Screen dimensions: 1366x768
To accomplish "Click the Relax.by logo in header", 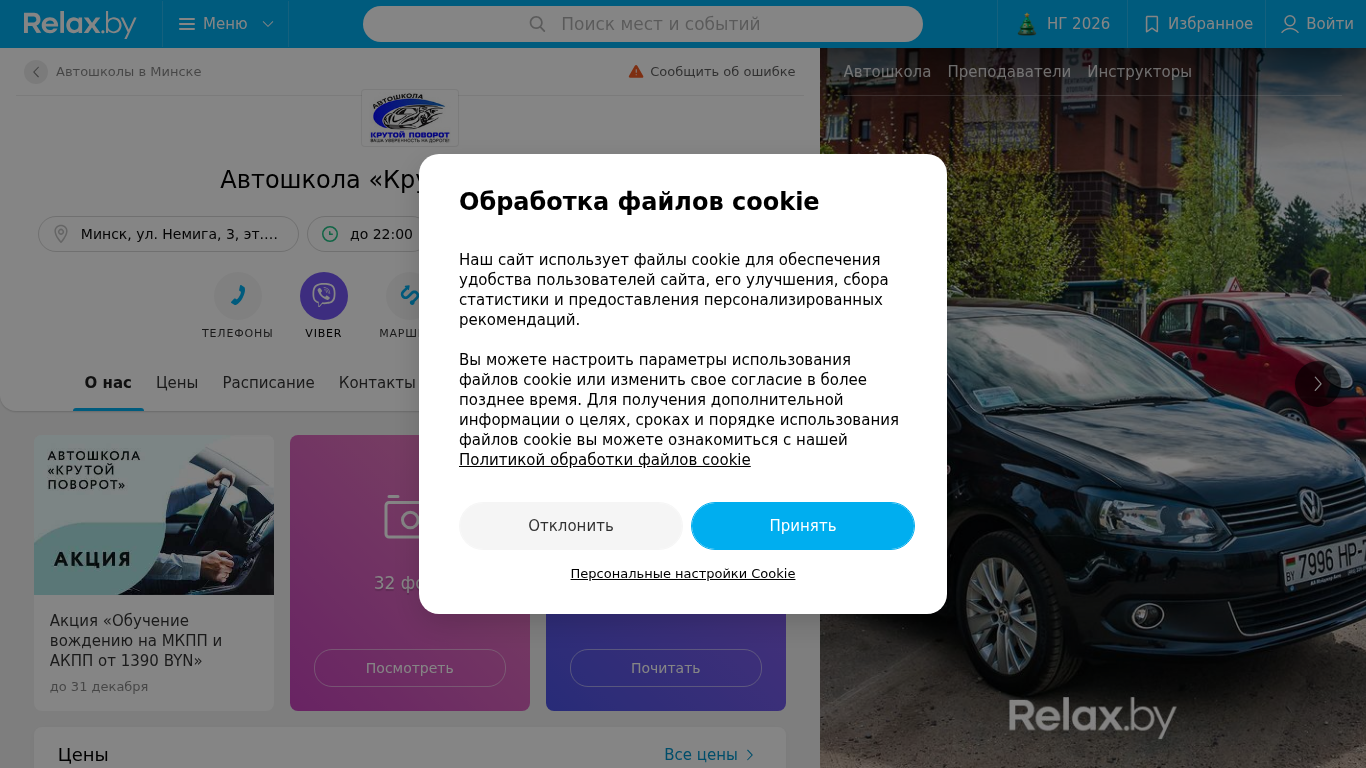I will [80, 24].
